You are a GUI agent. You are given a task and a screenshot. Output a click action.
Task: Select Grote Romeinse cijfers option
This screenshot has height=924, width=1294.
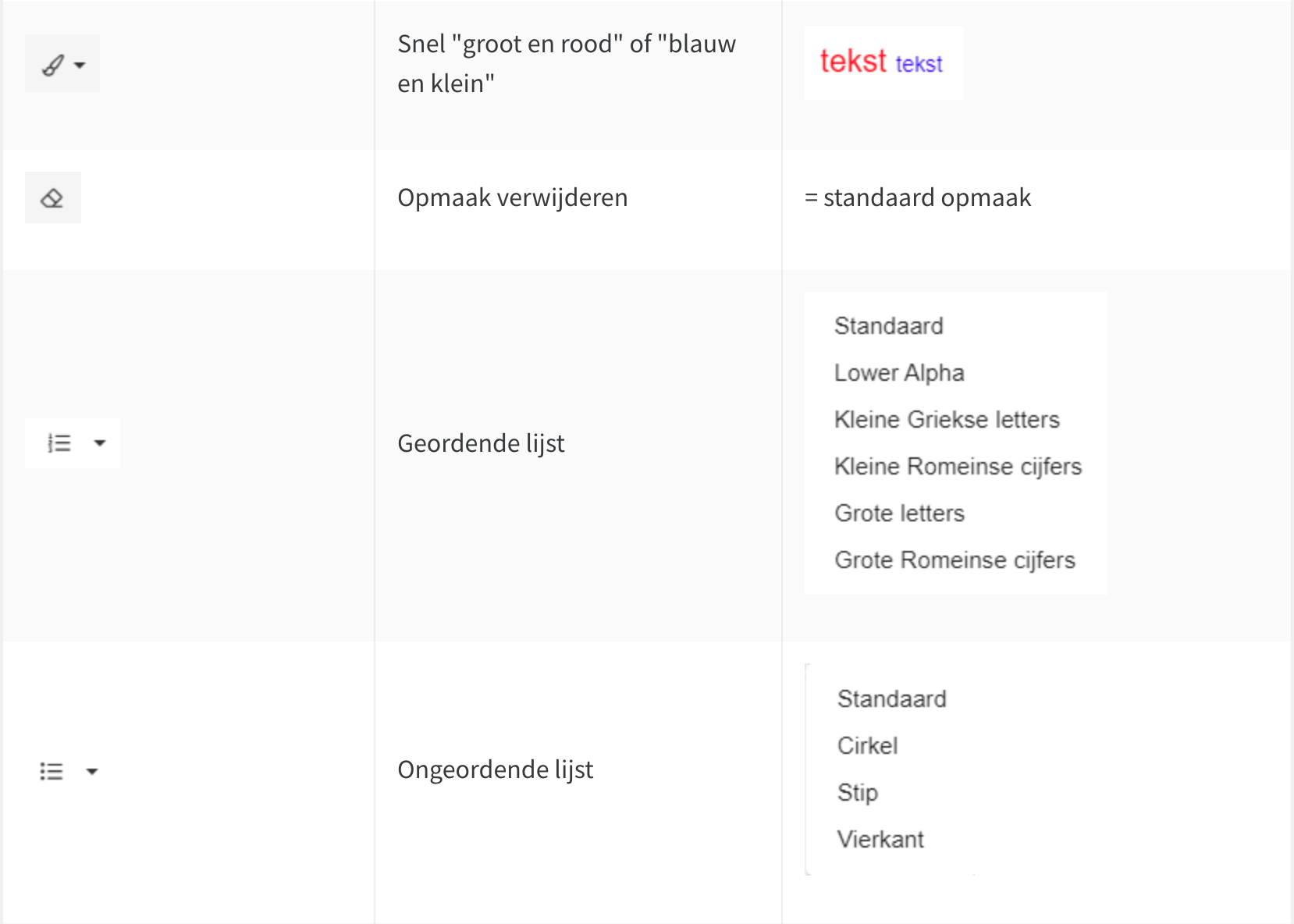[955, 560]
